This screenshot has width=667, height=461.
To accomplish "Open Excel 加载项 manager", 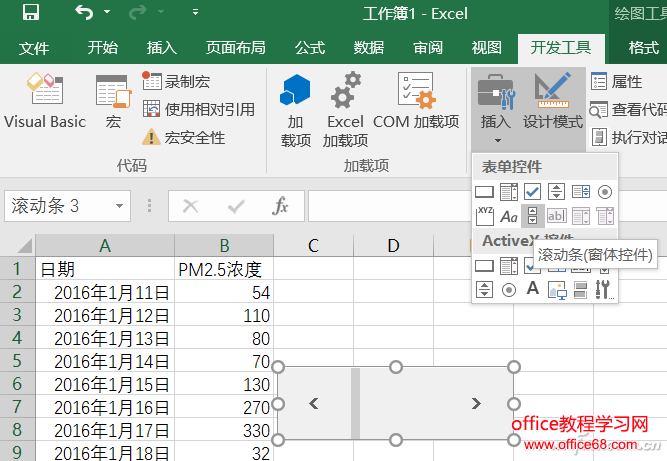I will pyautogui.click(x=345, y=110).
